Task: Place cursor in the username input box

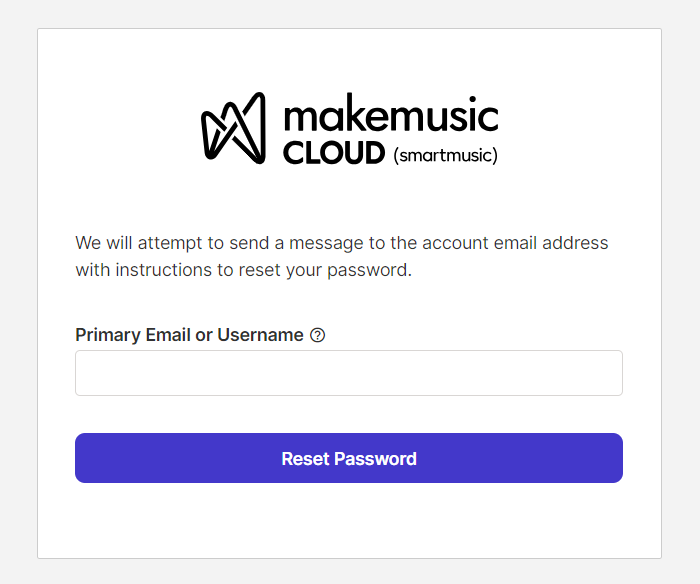Action: pos(349,373)
